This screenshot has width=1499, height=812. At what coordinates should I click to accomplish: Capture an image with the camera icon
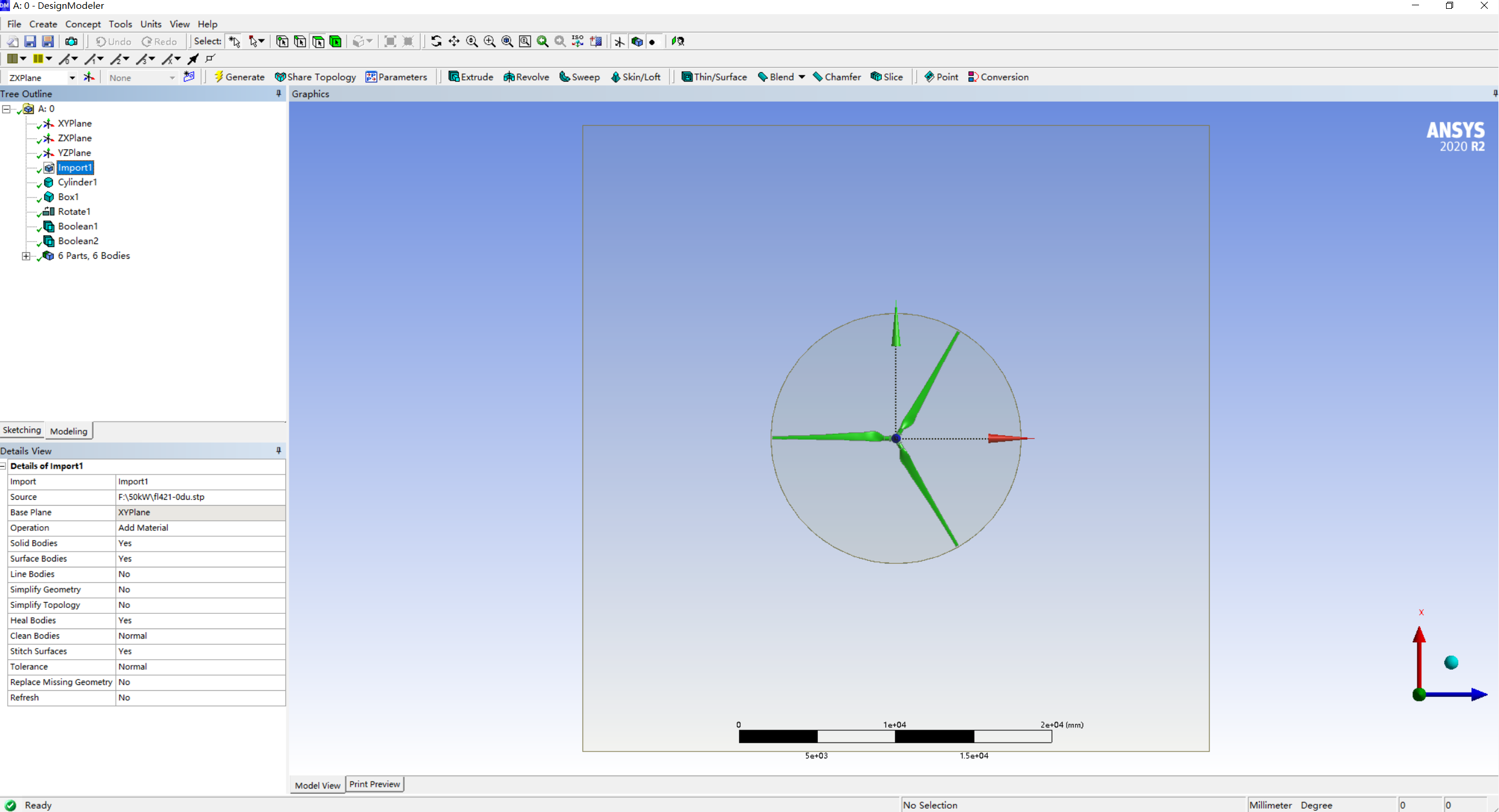coord(71,41)
